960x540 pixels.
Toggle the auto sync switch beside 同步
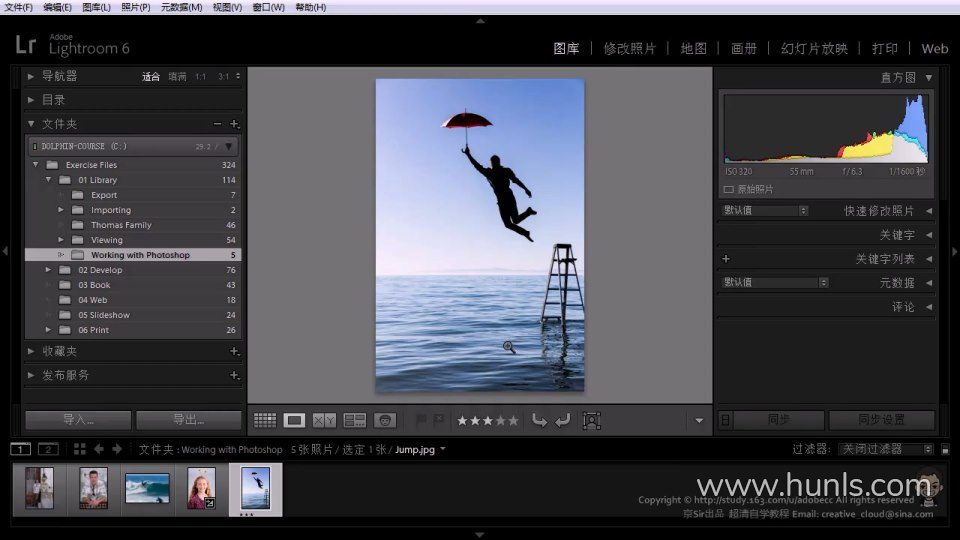726,421
